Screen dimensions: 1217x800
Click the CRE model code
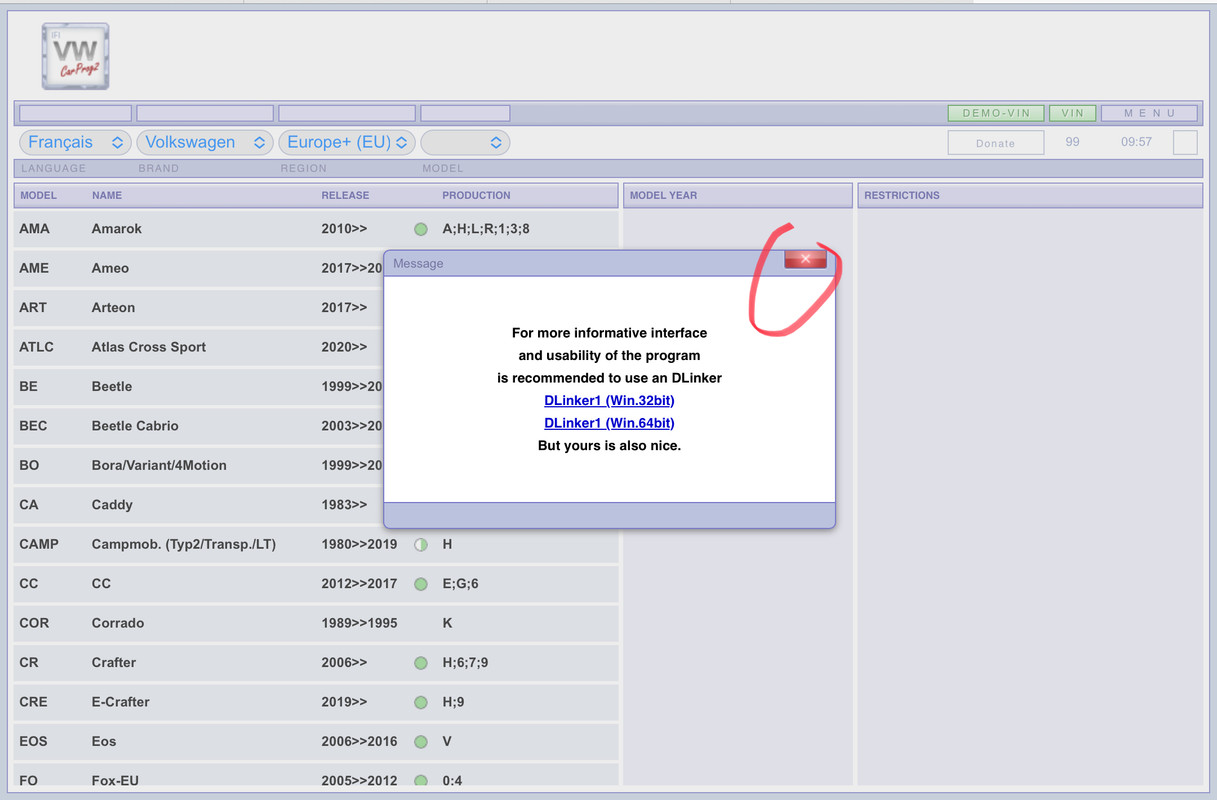pos(33,702)
